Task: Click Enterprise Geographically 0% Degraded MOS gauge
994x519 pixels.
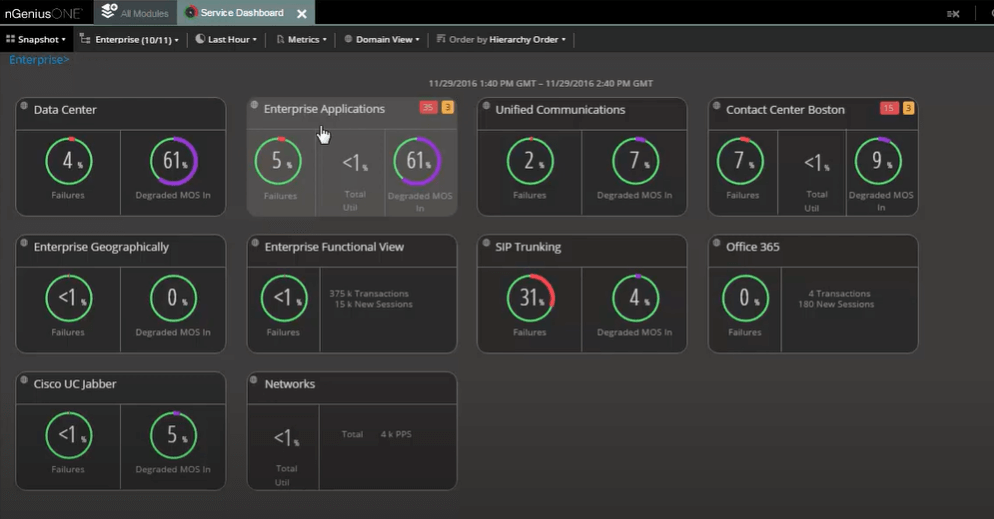Action: tap(174, 298)
